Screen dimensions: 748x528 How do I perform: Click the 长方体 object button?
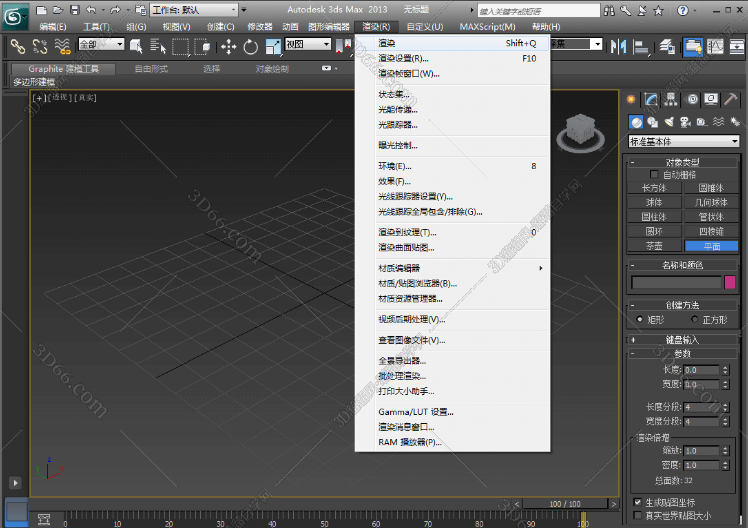click(654, 187)
